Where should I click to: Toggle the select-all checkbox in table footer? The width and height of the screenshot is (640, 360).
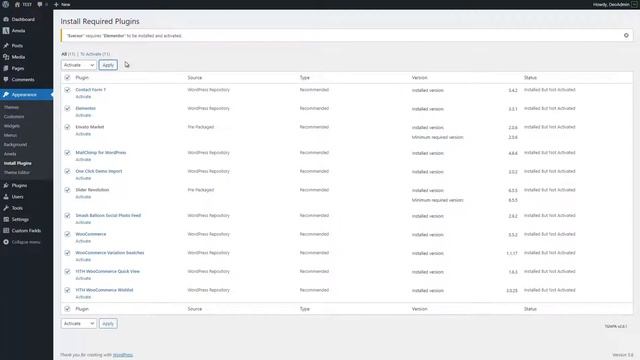pos(67,309)
